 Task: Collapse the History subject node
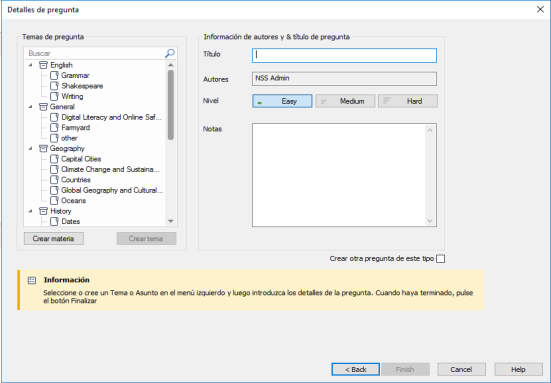click(x=31, y=211)
